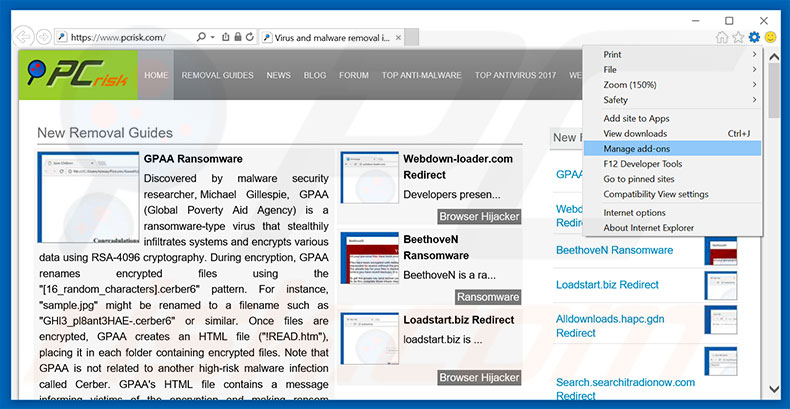Viewport: 790px width, 409px height.
Task: Click Loadstart.biz Redirect article thumbnail
Action: click(369, 338)
